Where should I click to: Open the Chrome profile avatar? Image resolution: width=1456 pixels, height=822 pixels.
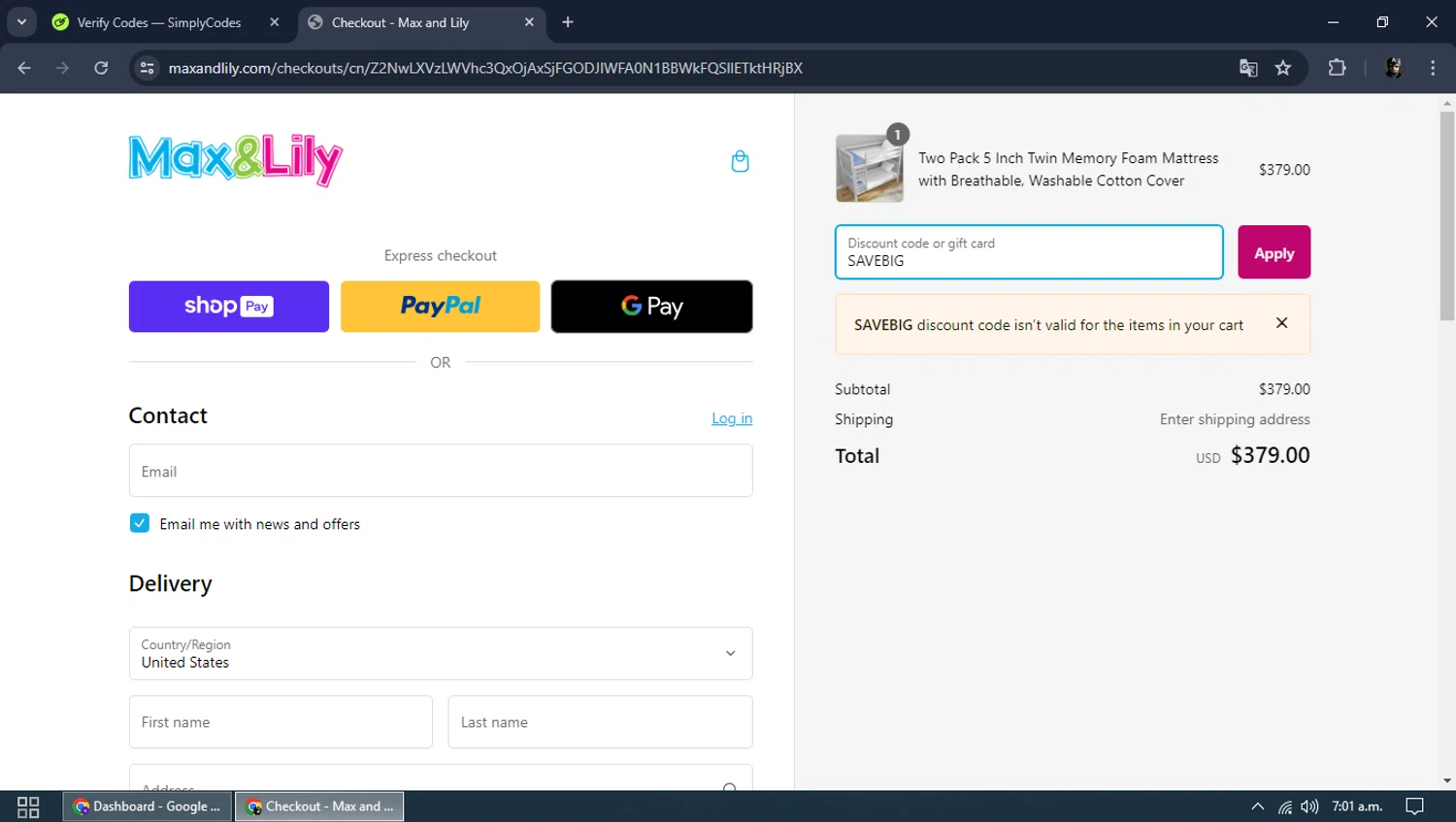tap(1394, 68)
